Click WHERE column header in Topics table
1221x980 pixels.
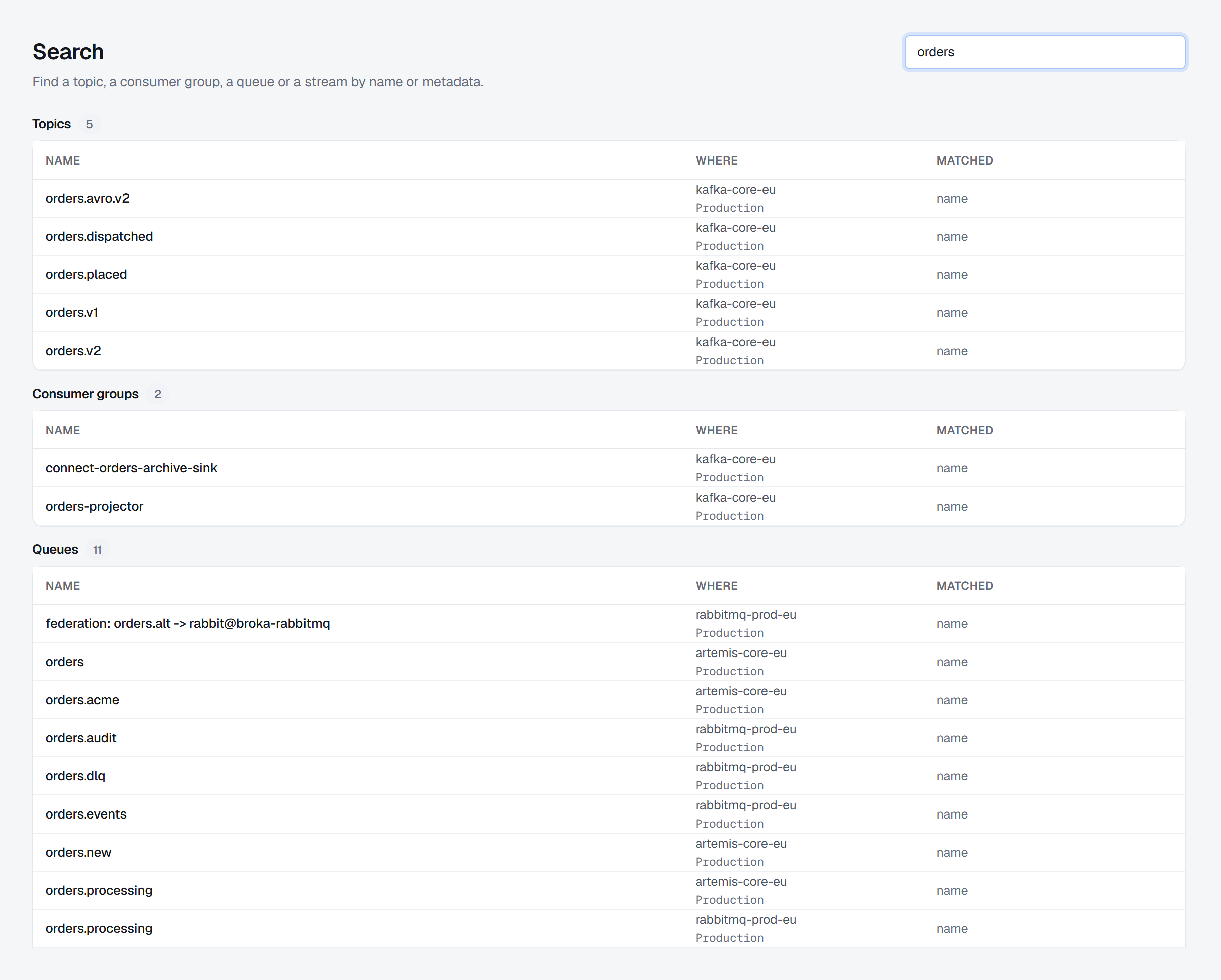(716, 161)
